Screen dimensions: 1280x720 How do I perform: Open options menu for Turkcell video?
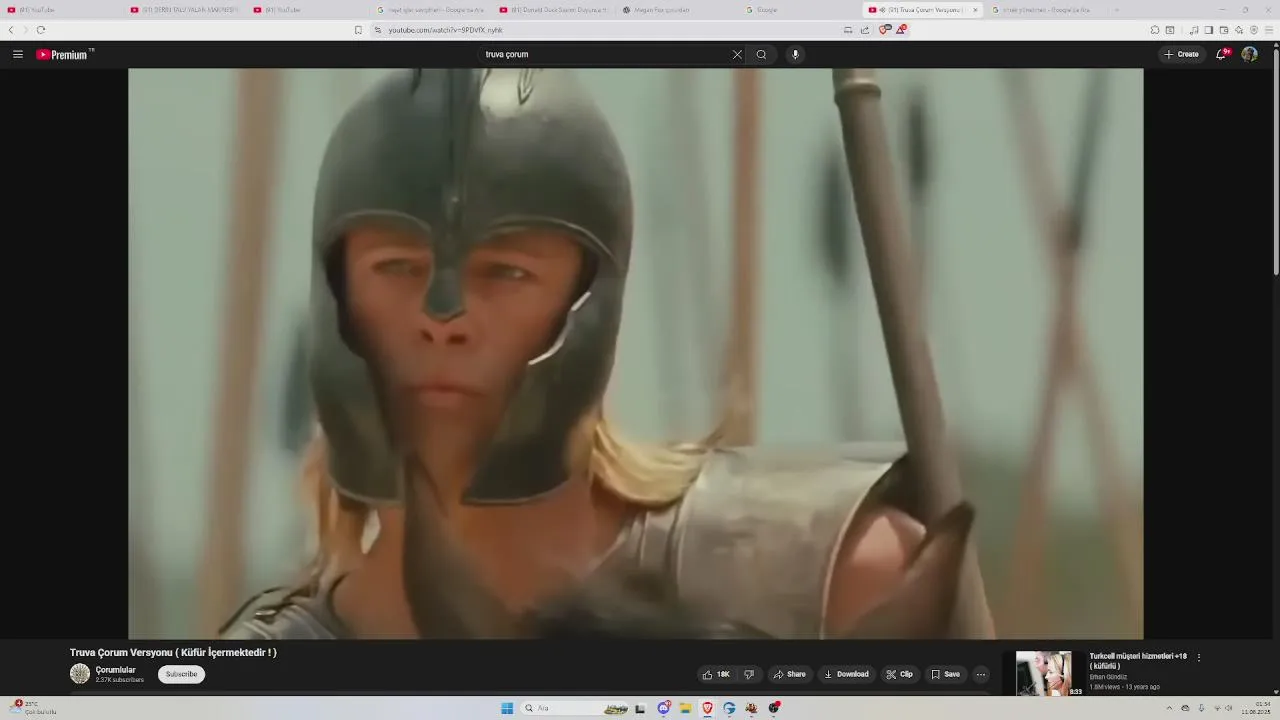pyautogui.click(x=1199, y=657)
